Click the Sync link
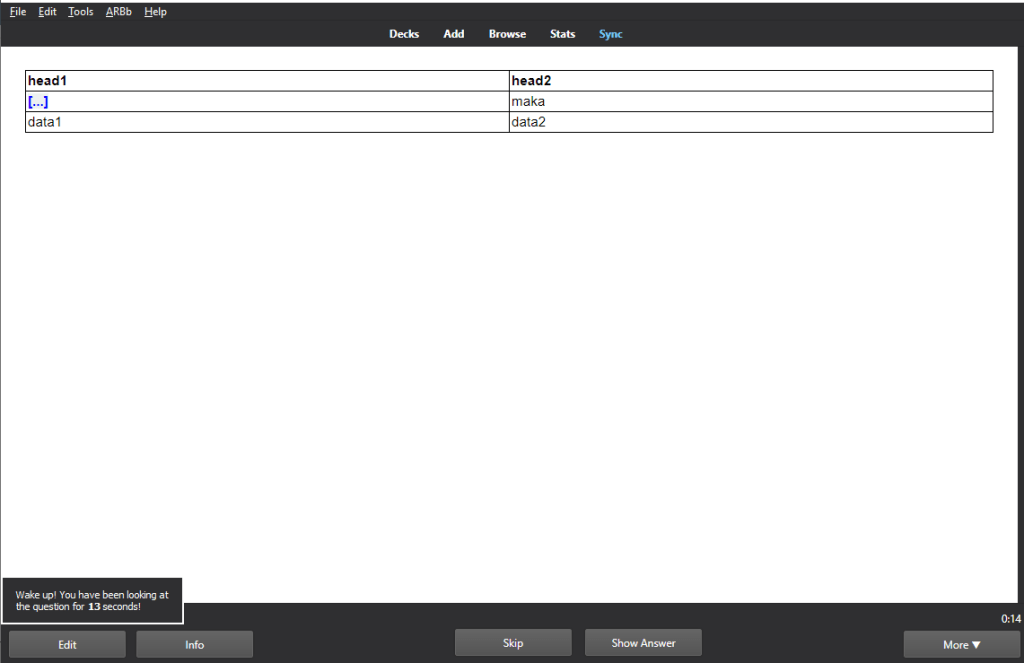 tap(610, 34)
